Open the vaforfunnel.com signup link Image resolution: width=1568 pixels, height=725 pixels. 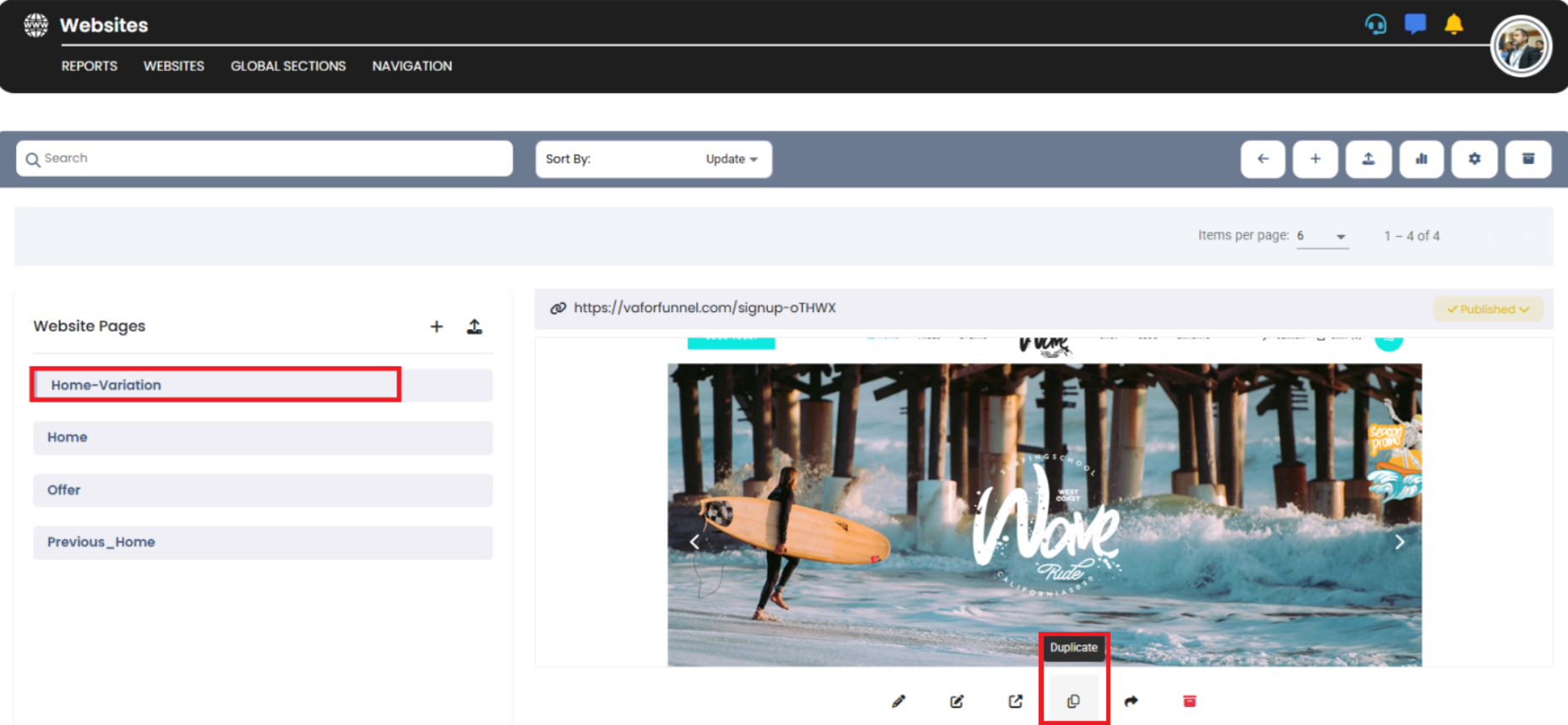point(704,308)
